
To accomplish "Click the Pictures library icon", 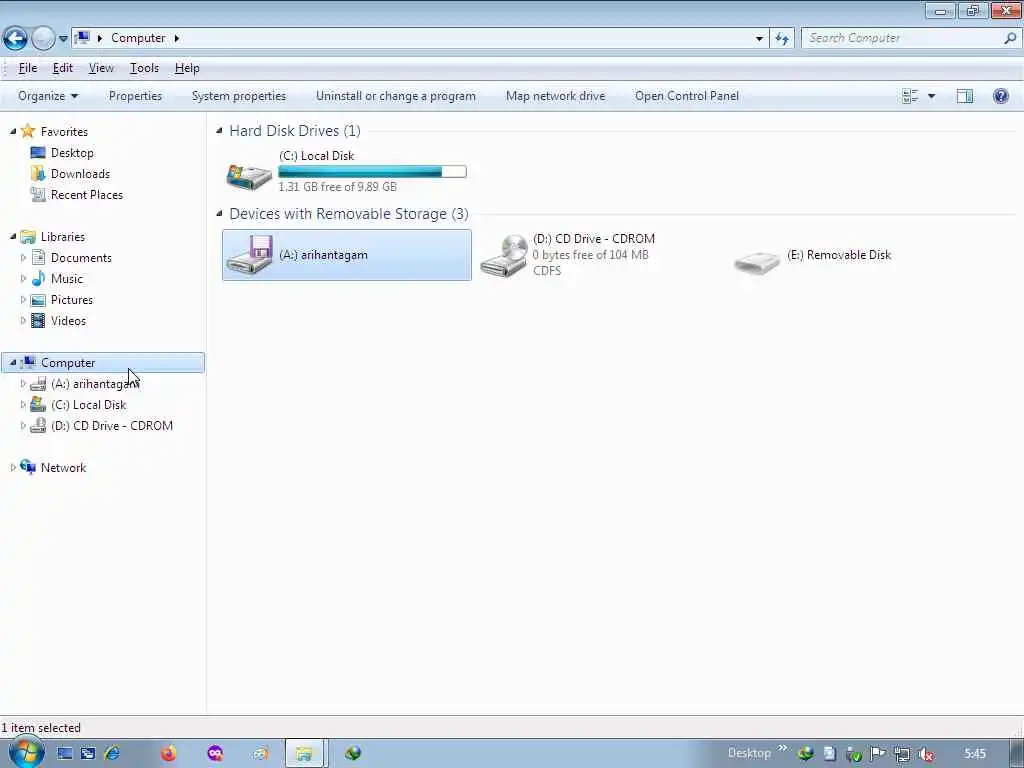I will click(x=39, y=300).
